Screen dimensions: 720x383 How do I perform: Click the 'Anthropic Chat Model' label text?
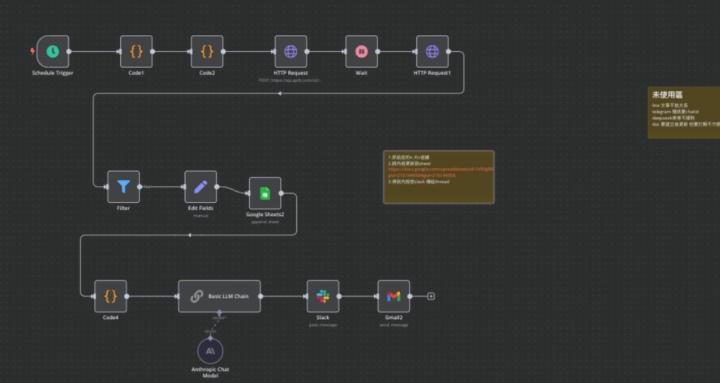tap(210, 372)
